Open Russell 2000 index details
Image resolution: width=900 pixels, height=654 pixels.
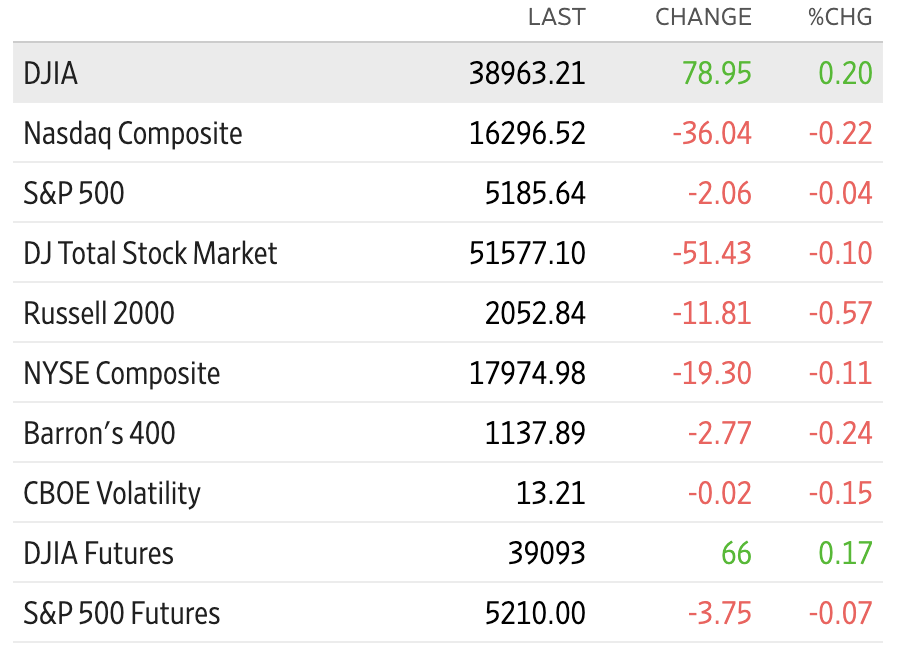click(99, 314)
